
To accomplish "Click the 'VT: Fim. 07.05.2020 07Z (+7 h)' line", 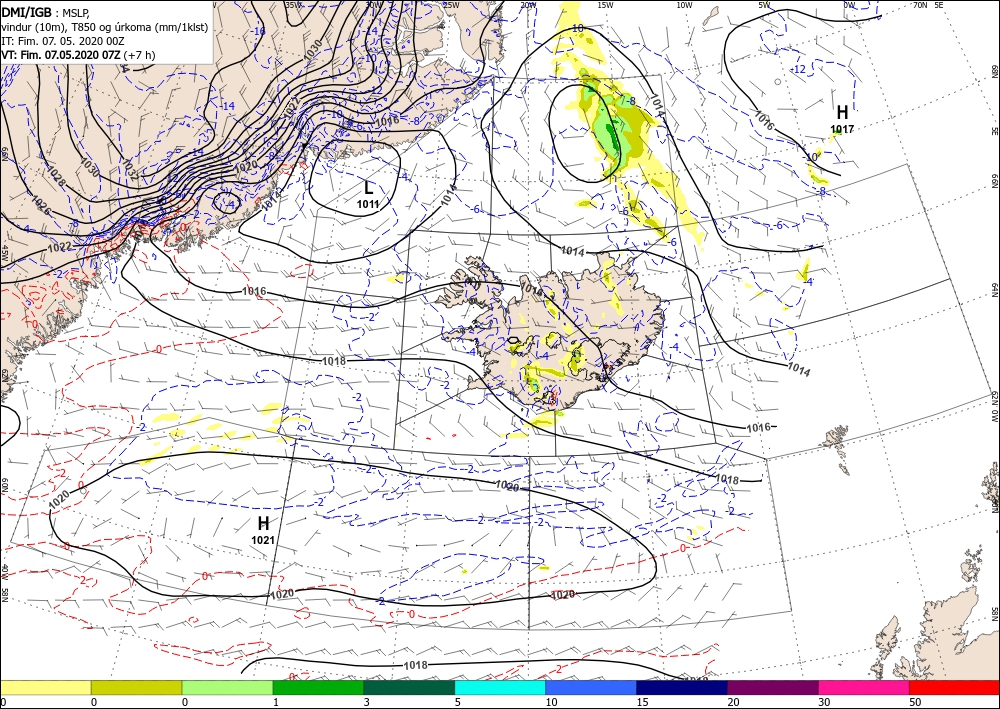I will [77, 55].
